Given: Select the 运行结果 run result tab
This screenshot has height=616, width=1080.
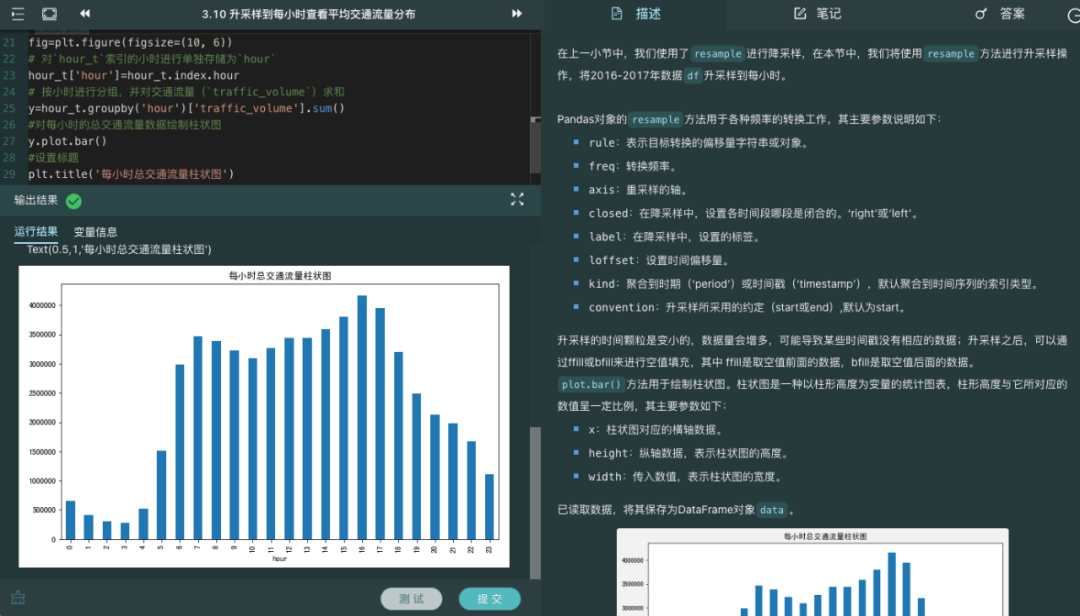Looking at the screenshot, I should (36, 232).
